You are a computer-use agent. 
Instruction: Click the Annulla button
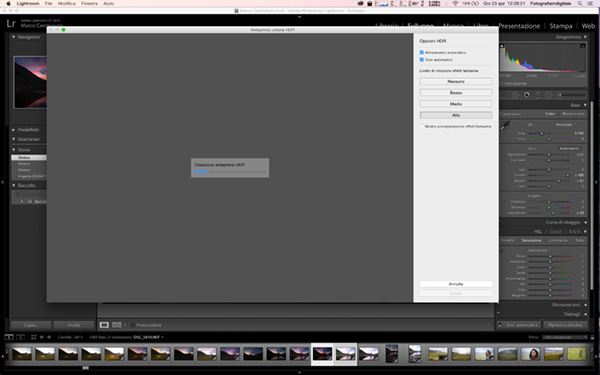[456, 284]
